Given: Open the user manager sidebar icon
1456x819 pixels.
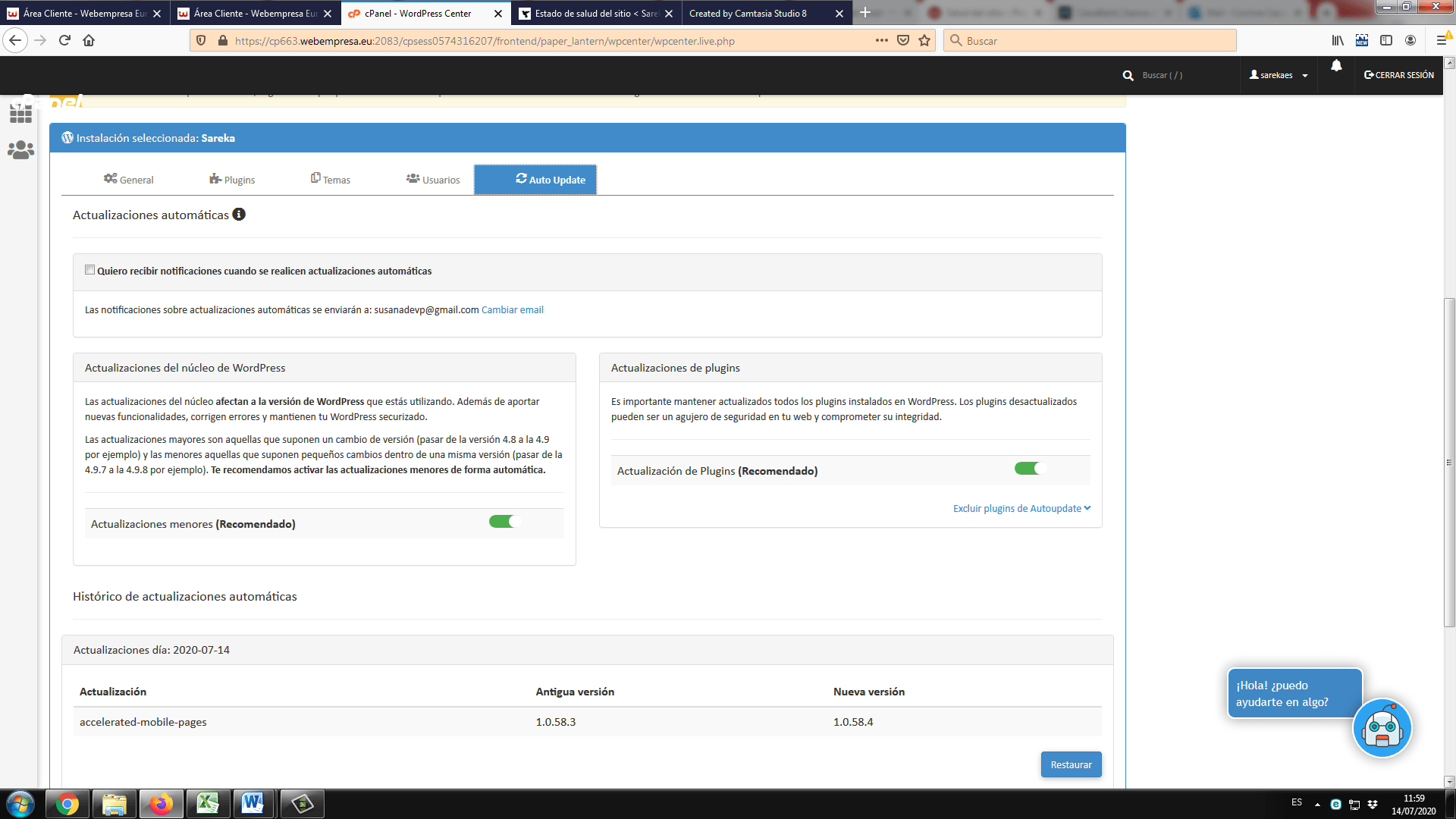Looking at the screenshot, I should [20, 150].
